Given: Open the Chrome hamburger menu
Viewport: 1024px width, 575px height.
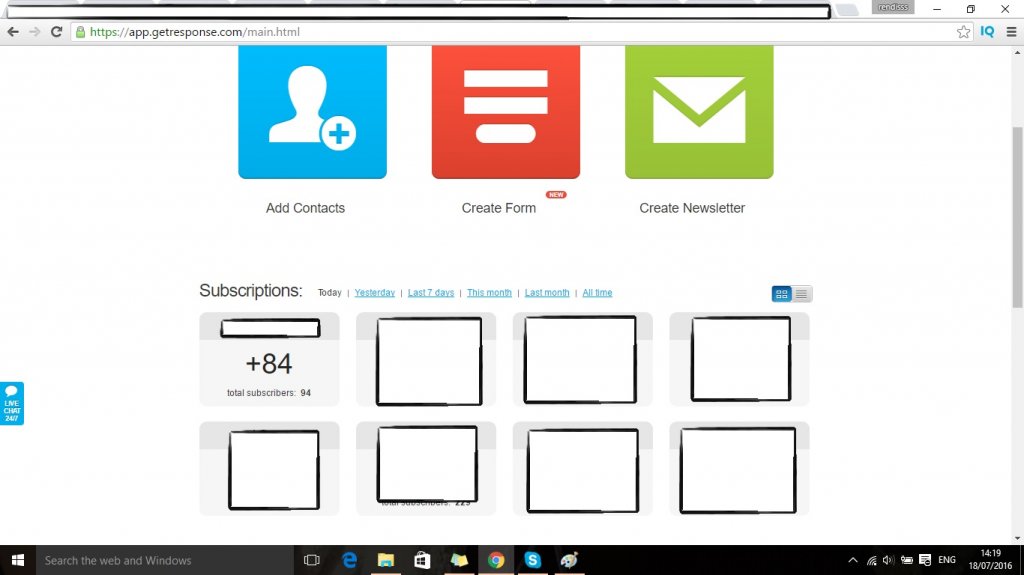Looking at the screenshot, I should [x=1011, y=31].
